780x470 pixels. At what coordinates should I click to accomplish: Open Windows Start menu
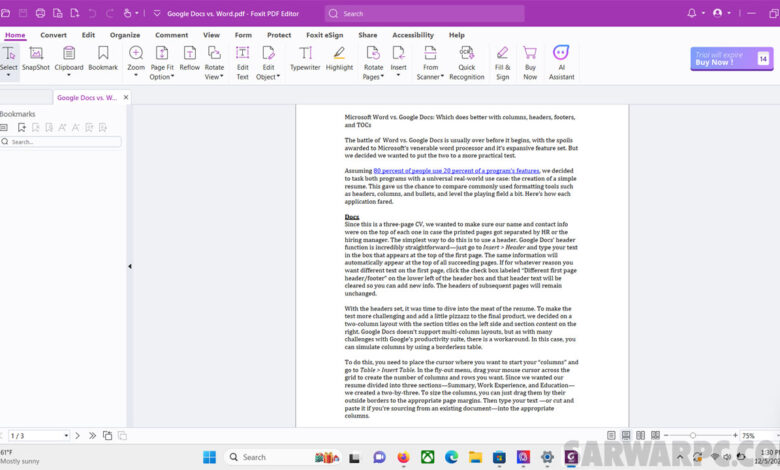209,457
